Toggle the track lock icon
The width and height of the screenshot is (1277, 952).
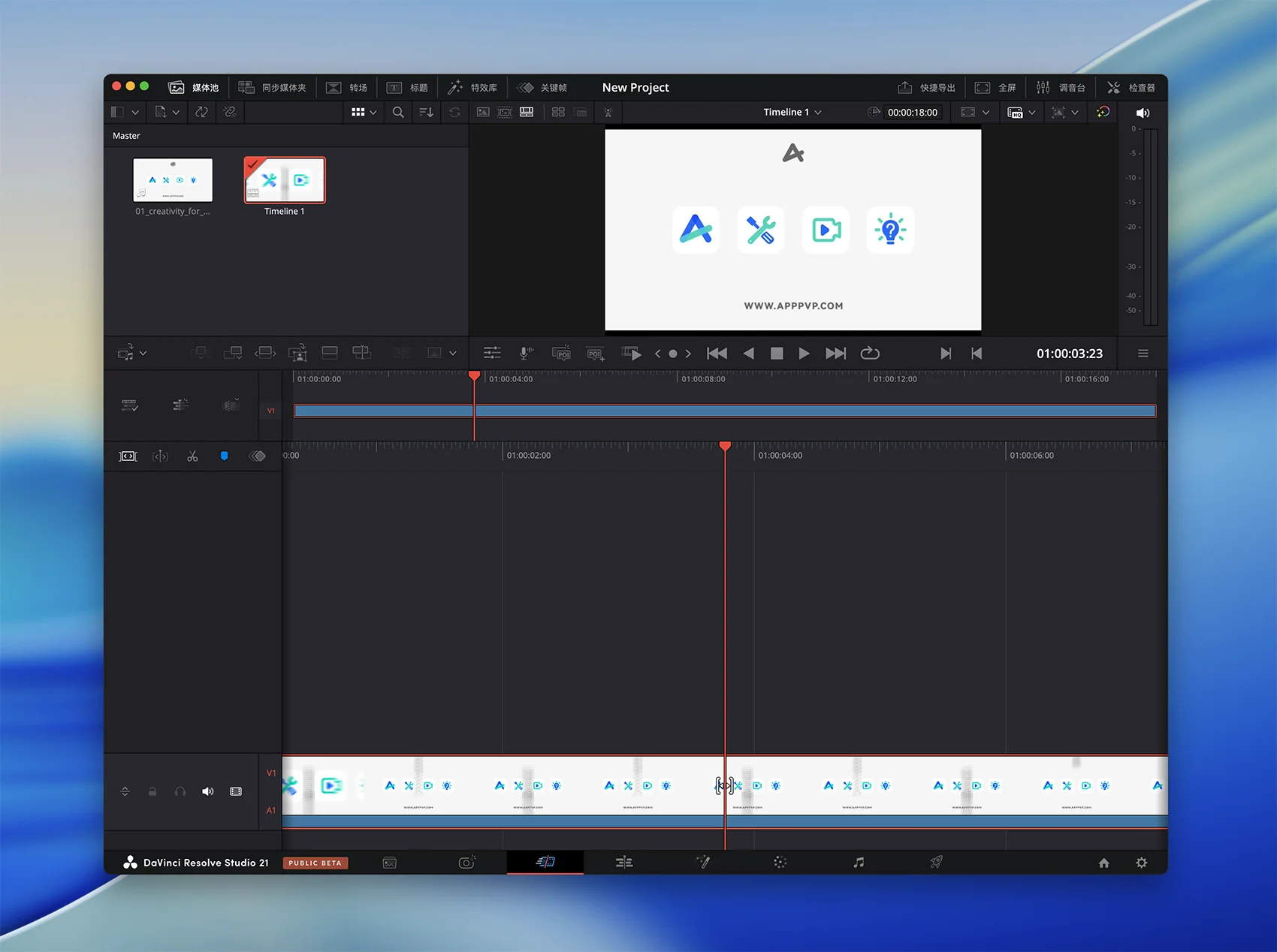tap(152, 791)
